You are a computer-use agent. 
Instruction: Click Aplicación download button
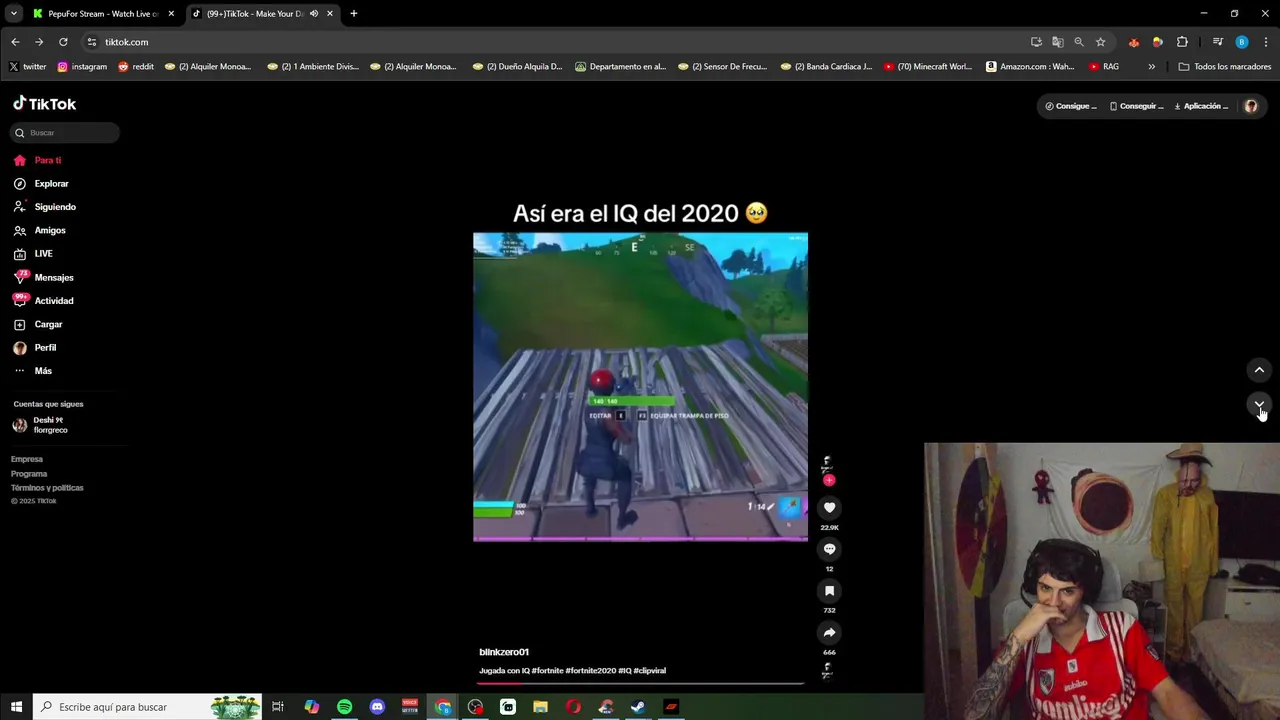[1201, 106]
